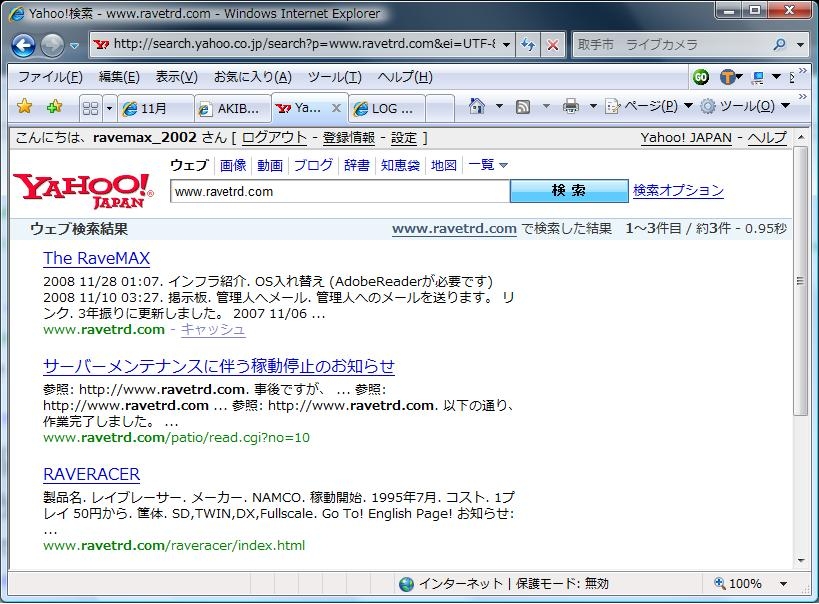Switch search type to 動画
The height and width of the screenshot is (604, 819).
tap(270, 165)
